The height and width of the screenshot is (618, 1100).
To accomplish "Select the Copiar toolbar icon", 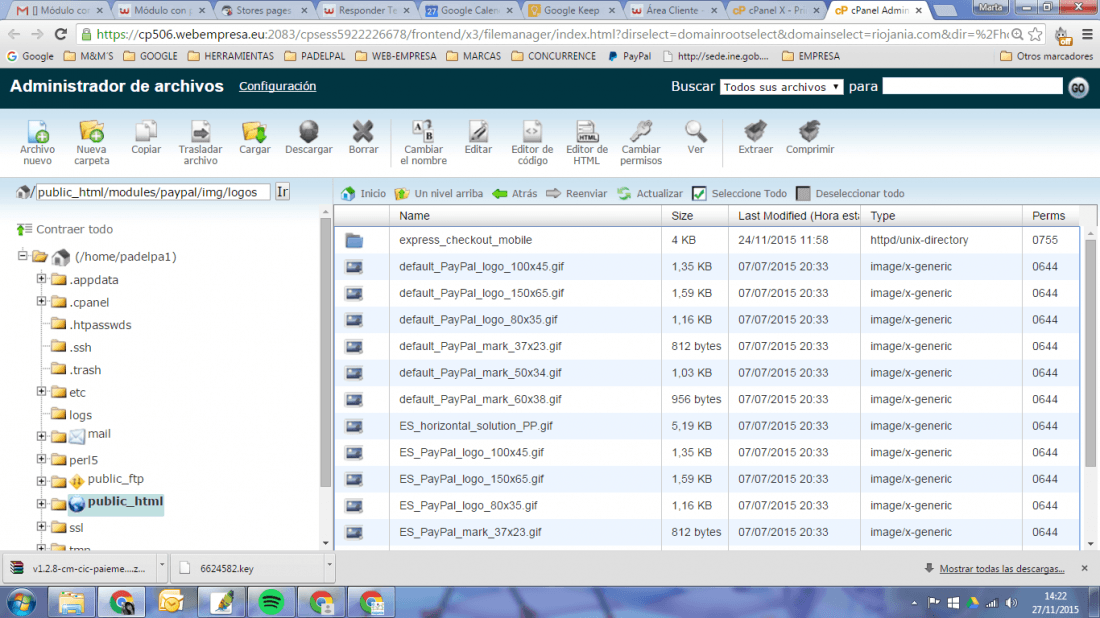I will [146, 137].
